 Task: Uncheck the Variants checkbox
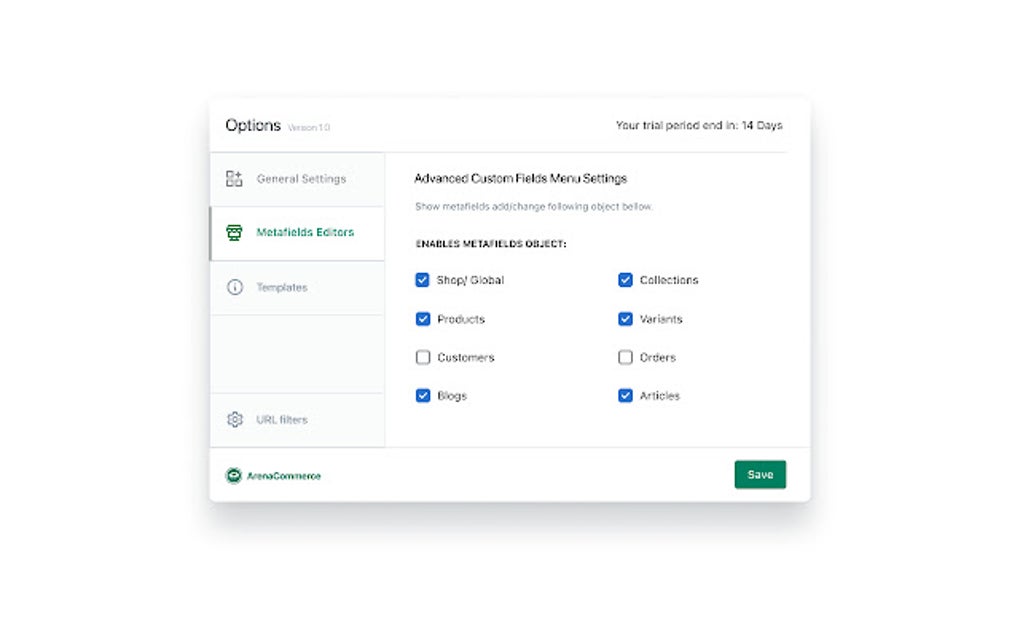tap(625, 319)
